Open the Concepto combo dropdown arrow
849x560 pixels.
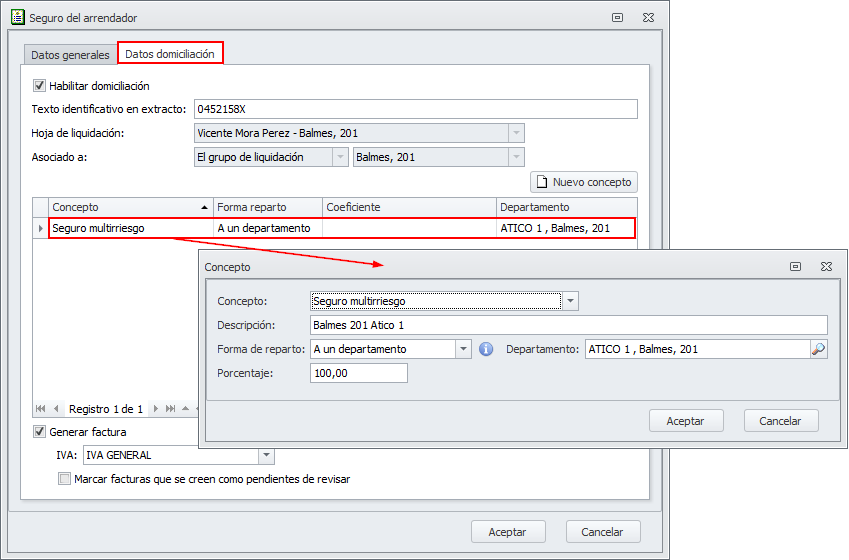point(570,301)
